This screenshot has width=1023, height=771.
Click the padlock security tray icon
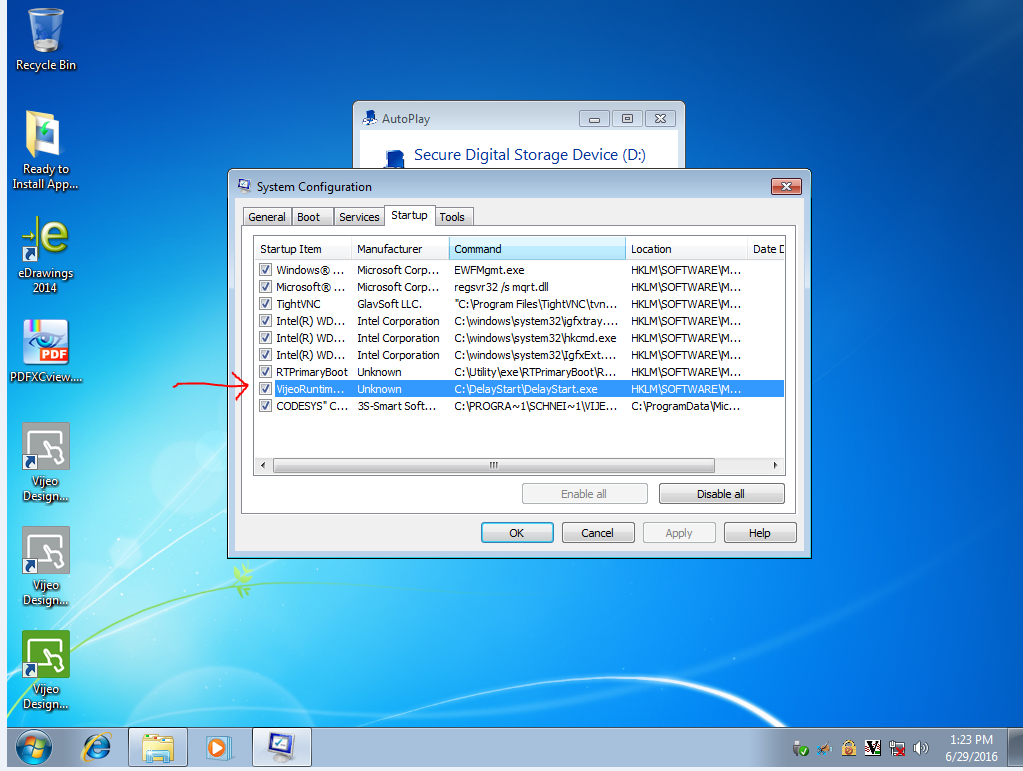[x=849, y=748]
